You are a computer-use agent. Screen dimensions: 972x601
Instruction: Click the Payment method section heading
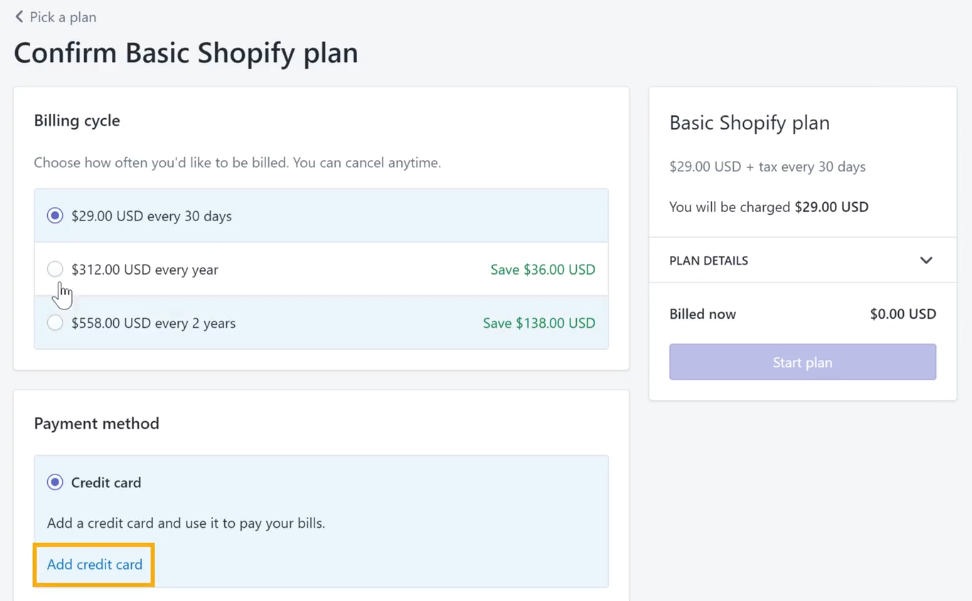[x=97, y=423]
